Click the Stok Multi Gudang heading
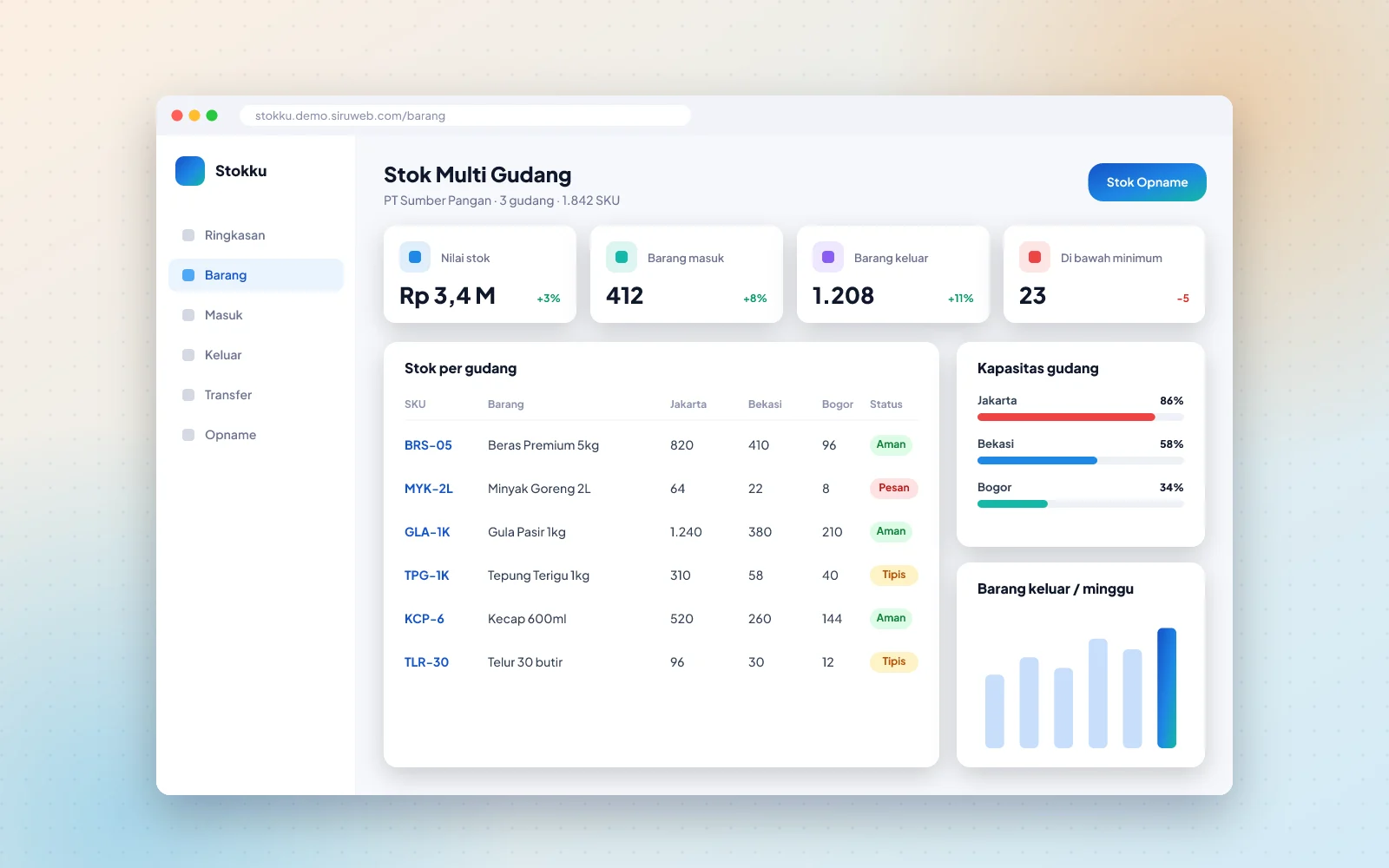This screenshot has width=1389, height=868. (477, 175)
